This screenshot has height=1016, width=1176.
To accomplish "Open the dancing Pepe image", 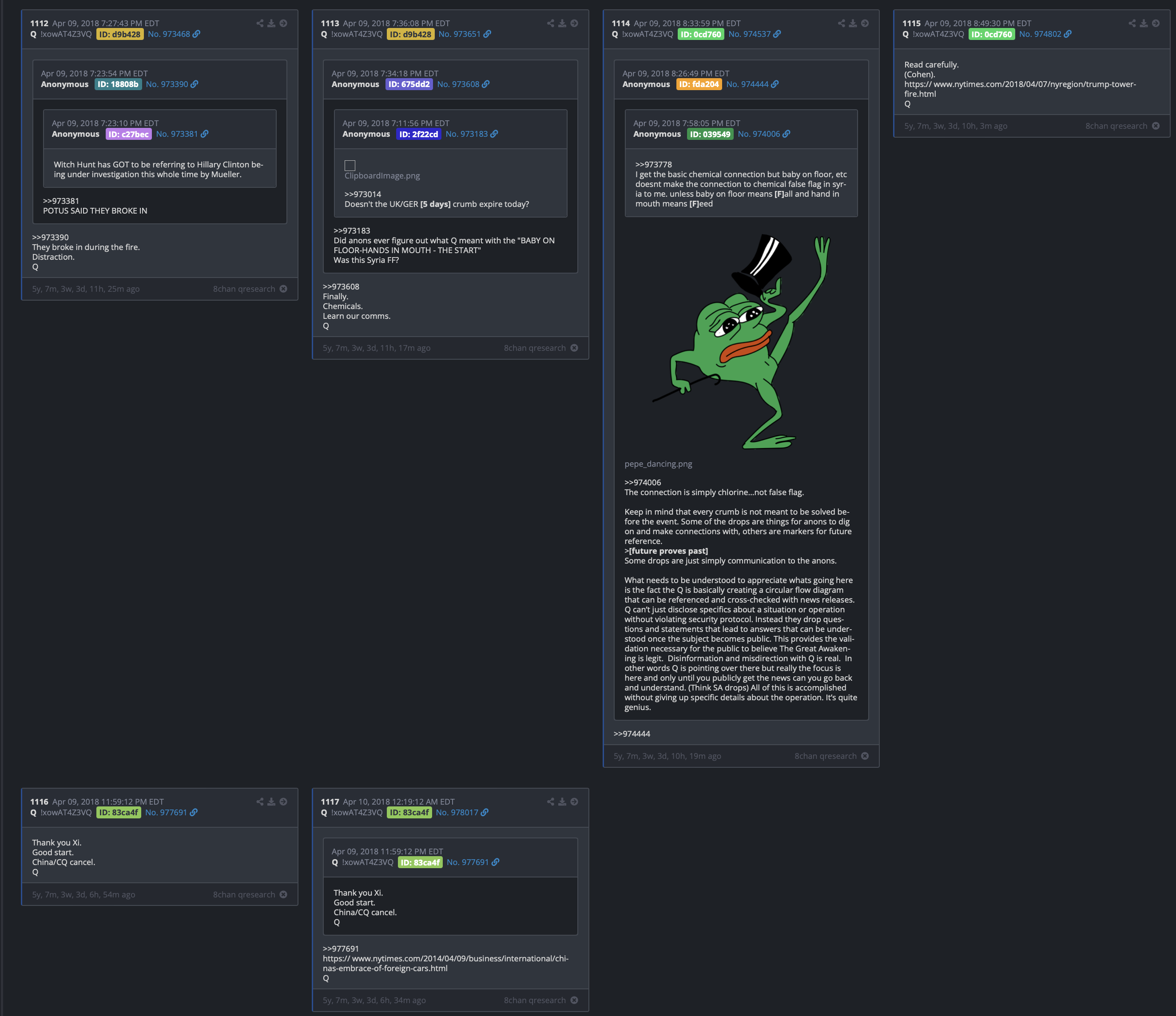I will point(741,341).
